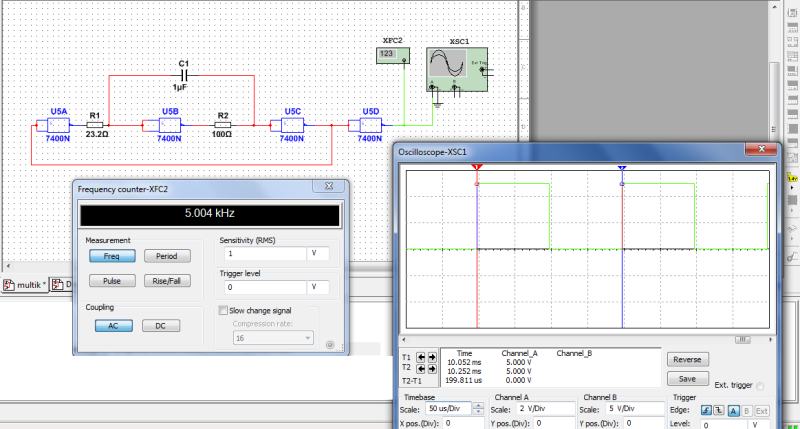Enable the Slow change signal checkbox

[x=223, y=310]
